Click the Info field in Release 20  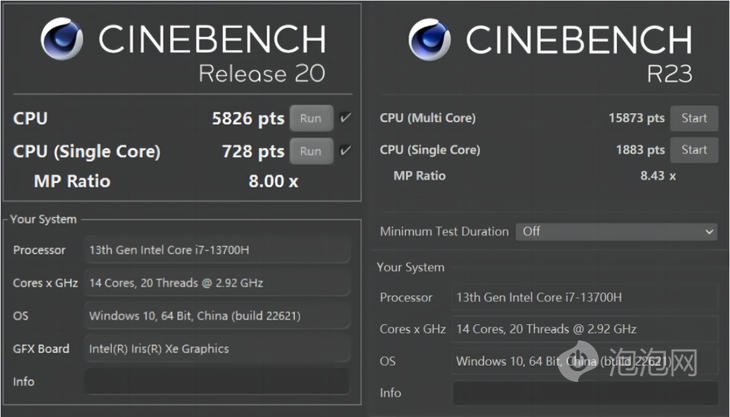(216, 382)
